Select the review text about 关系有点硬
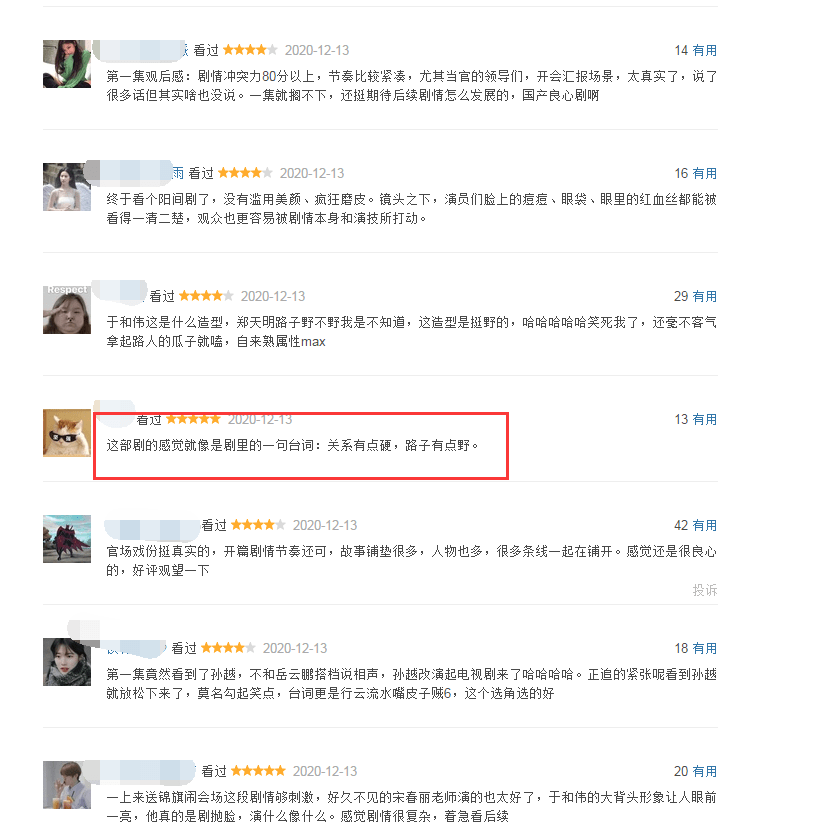The width and height of the screenshot is (828, 830). click(293, 445)
